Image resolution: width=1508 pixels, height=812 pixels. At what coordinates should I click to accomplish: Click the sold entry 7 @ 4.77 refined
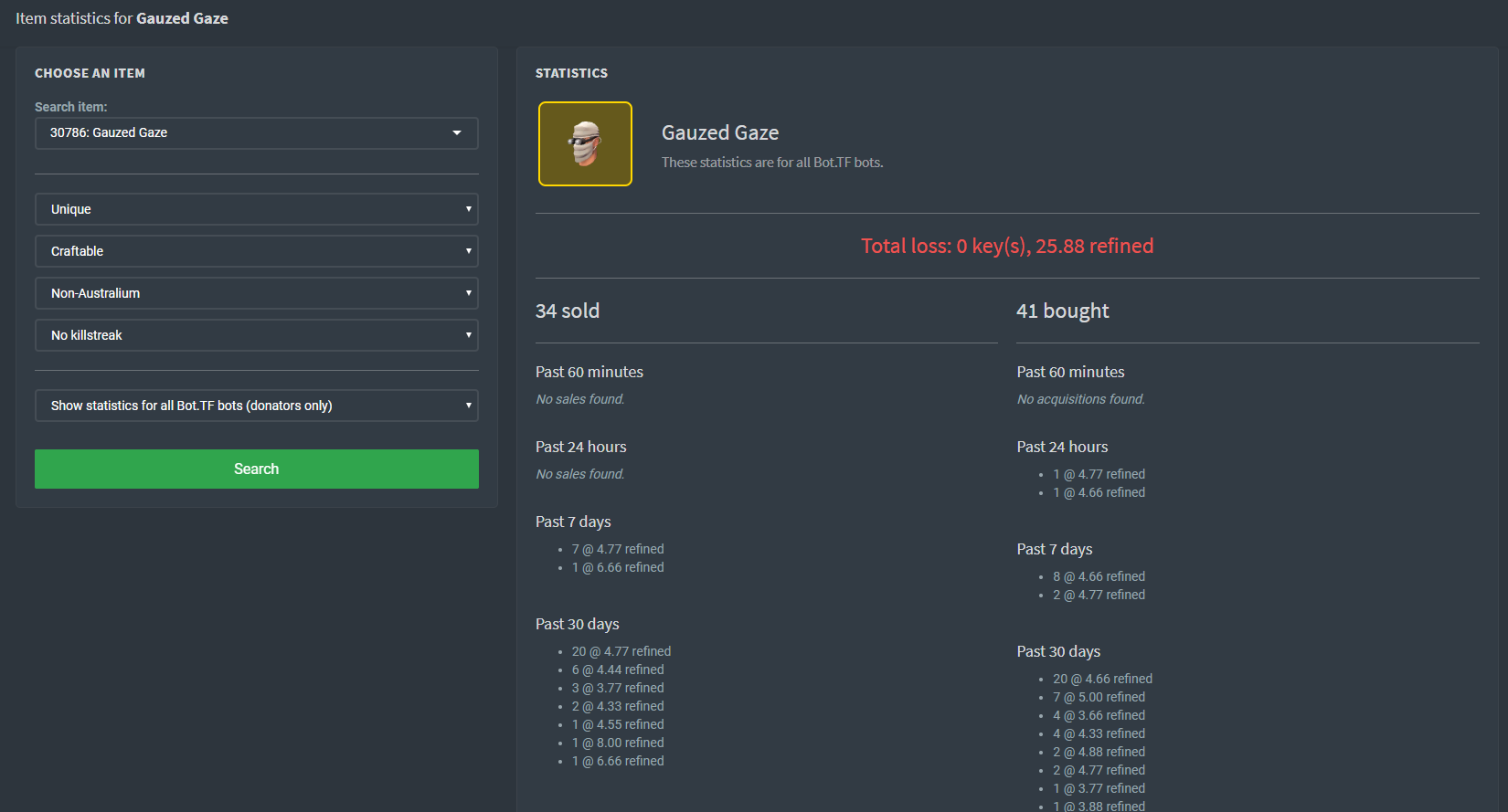(x=618, y=549)
